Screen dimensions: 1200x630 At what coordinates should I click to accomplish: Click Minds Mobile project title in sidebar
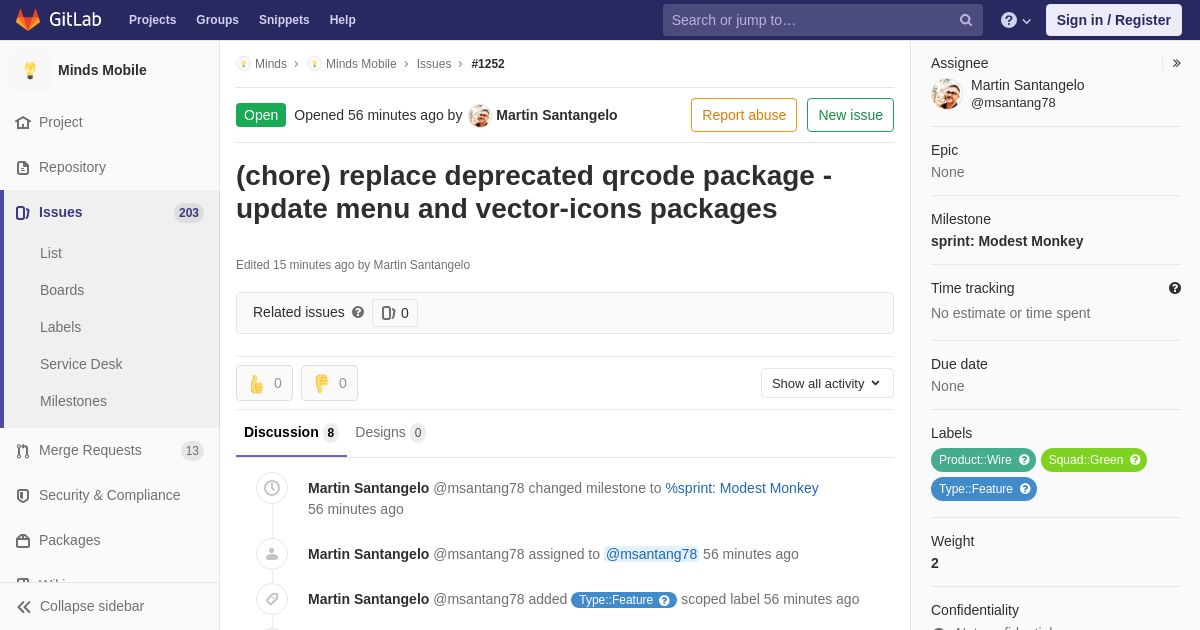(x=102, y=70)
